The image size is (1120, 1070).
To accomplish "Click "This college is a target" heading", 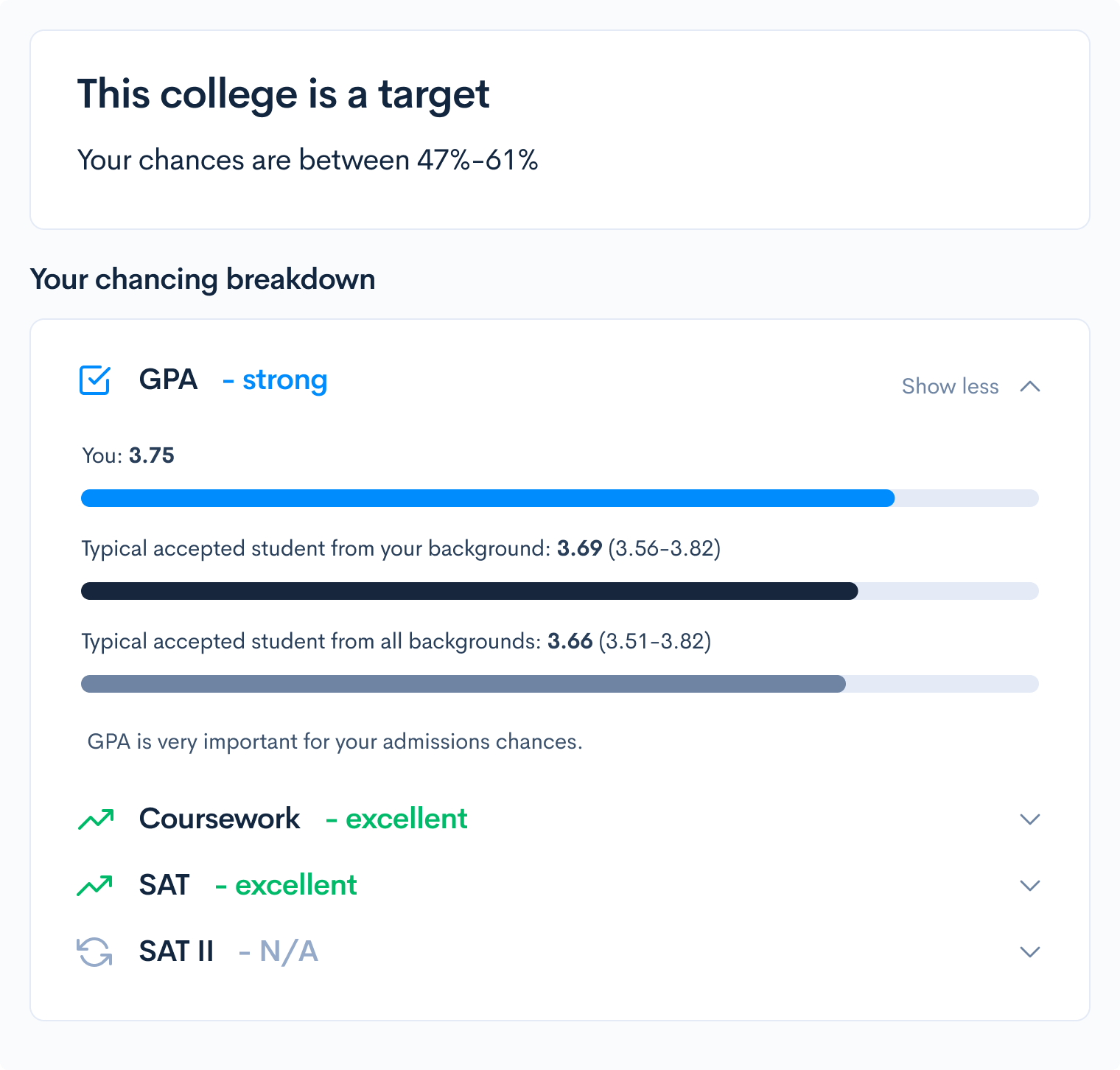I will click(283, 94).
